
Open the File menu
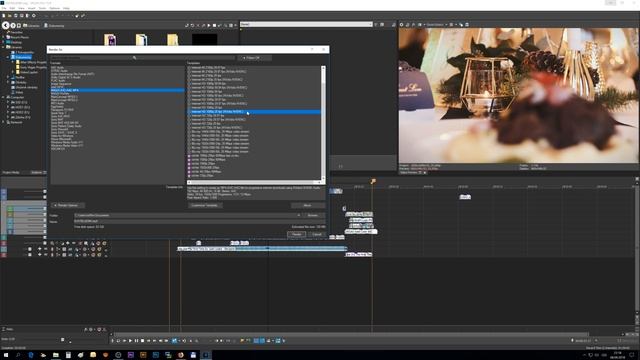pos(4,8)
